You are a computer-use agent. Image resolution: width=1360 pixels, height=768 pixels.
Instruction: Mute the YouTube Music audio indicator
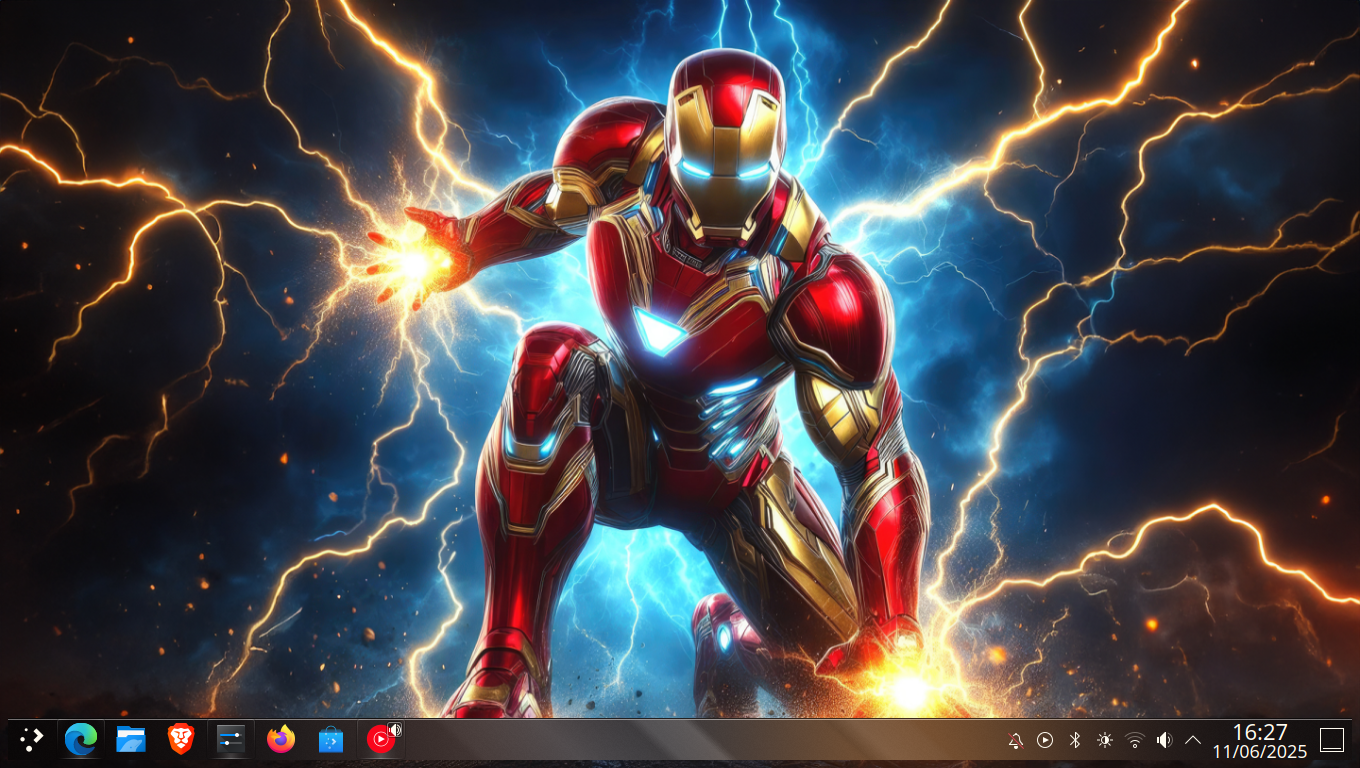click(x=395, y=730)
